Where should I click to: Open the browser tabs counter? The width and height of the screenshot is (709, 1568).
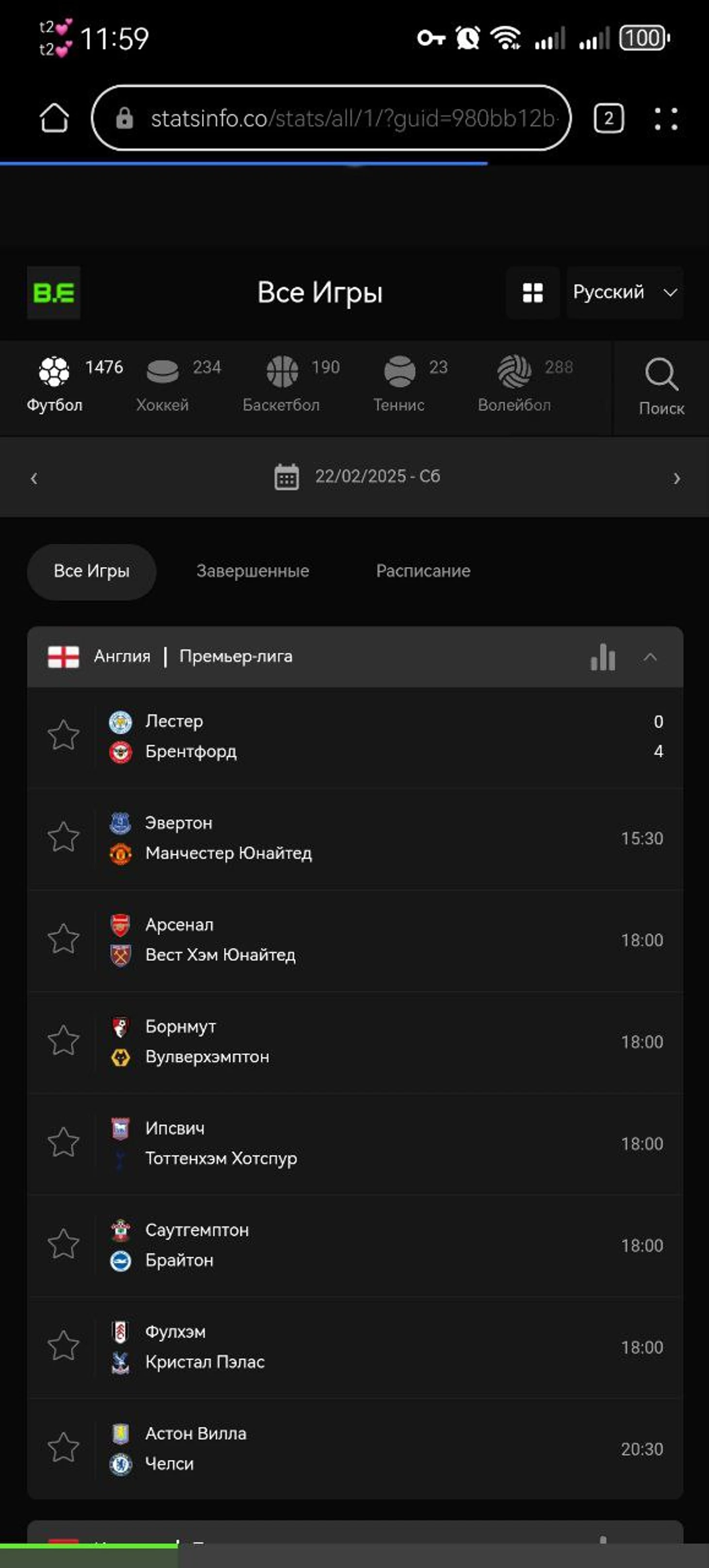(x=608, y=118)
